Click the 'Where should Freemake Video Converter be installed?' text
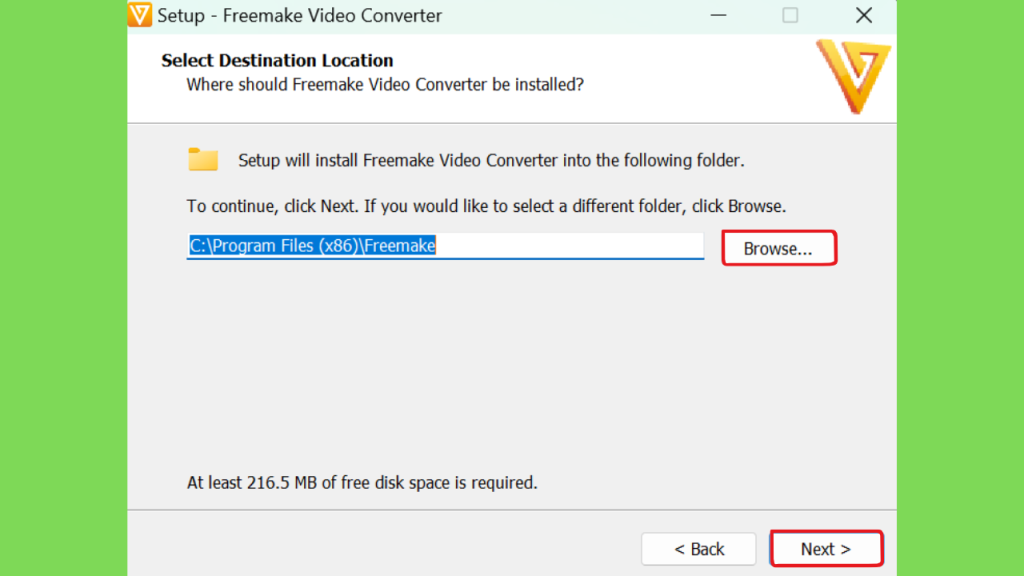The width and height of the screenshot is (1024, 576). coord(385,85)
